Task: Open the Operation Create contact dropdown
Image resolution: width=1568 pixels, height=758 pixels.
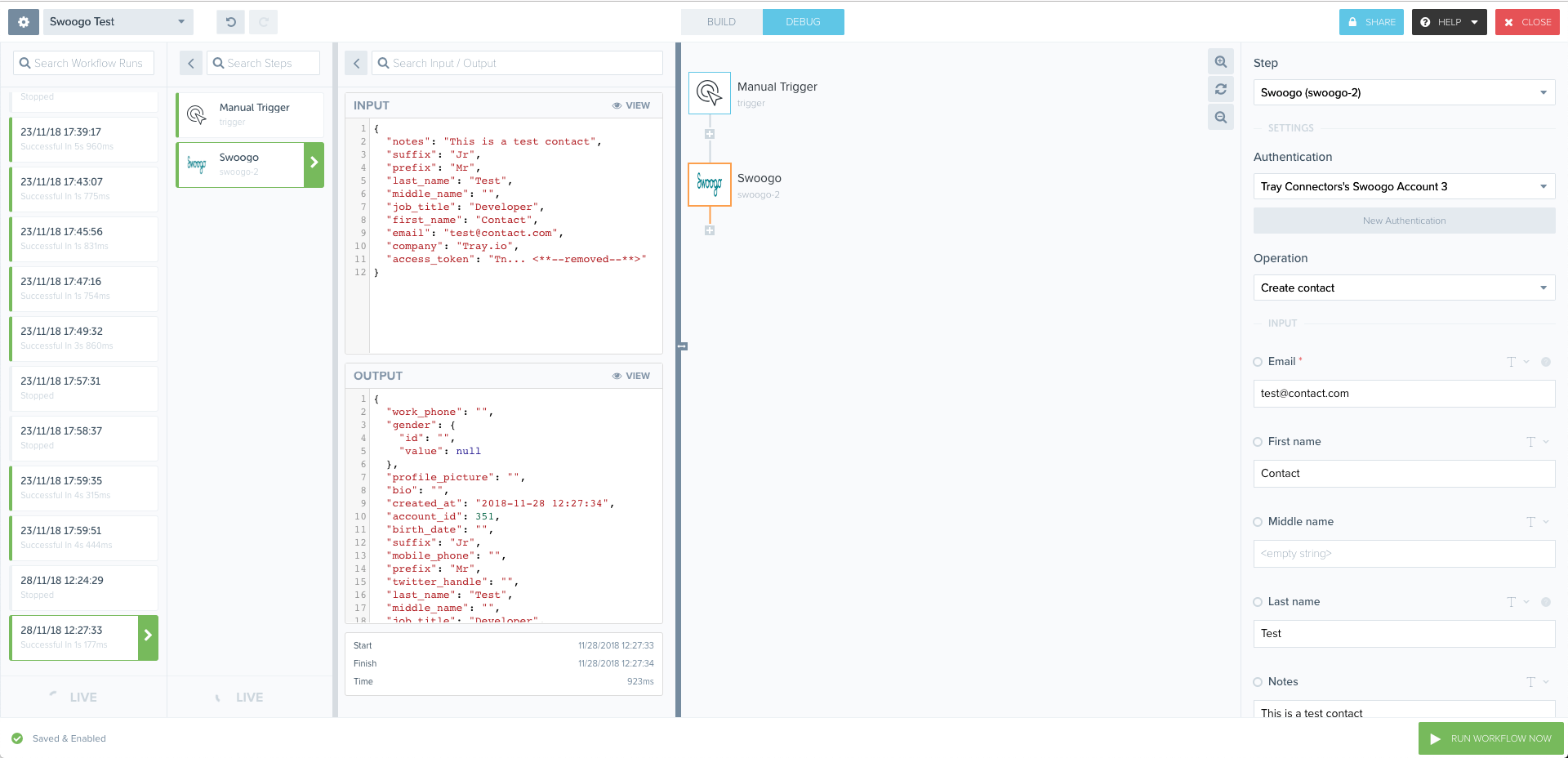Action: pos(1403,288)
